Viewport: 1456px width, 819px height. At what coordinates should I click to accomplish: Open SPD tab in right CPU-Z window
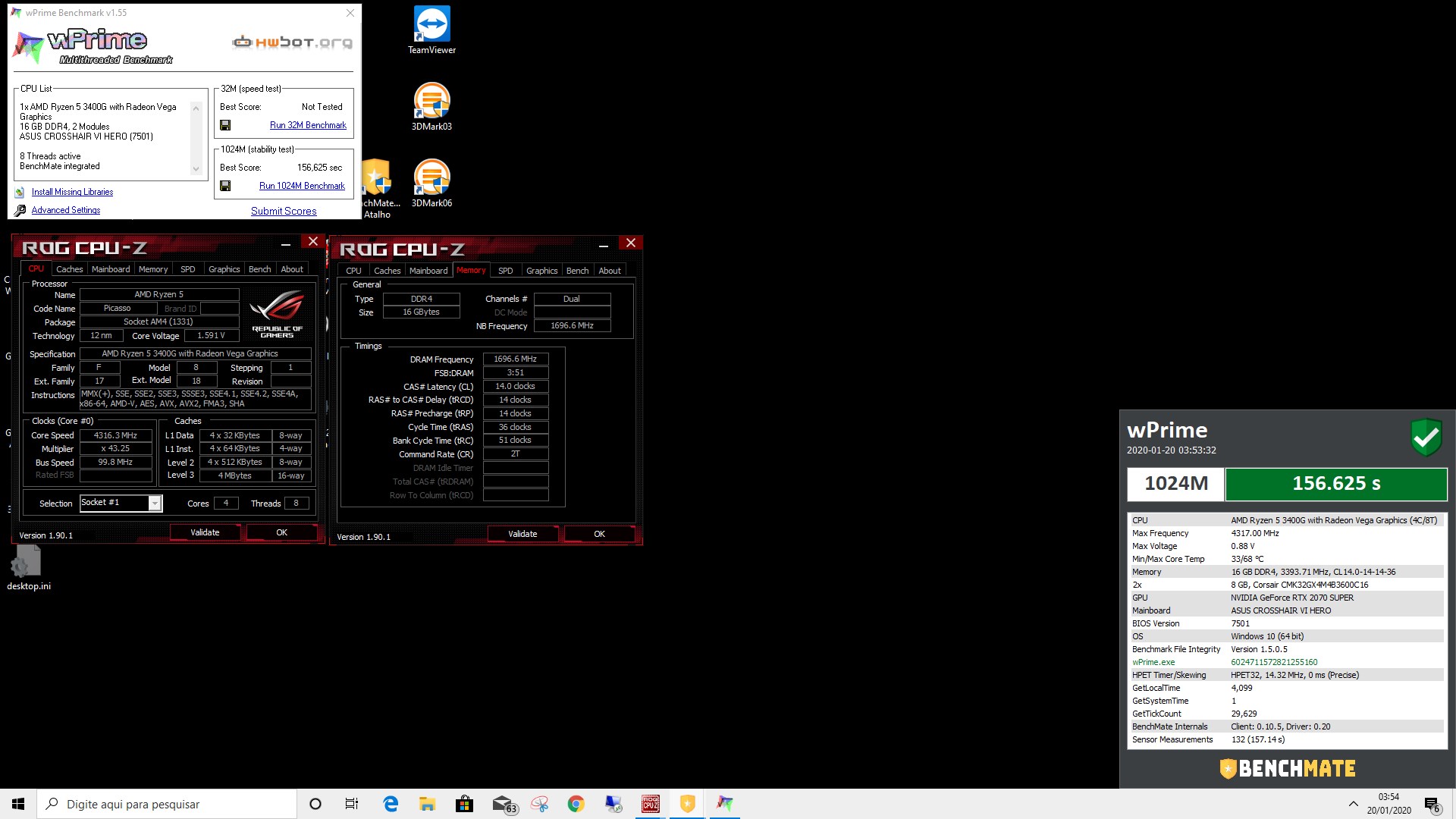coord(506,271)
